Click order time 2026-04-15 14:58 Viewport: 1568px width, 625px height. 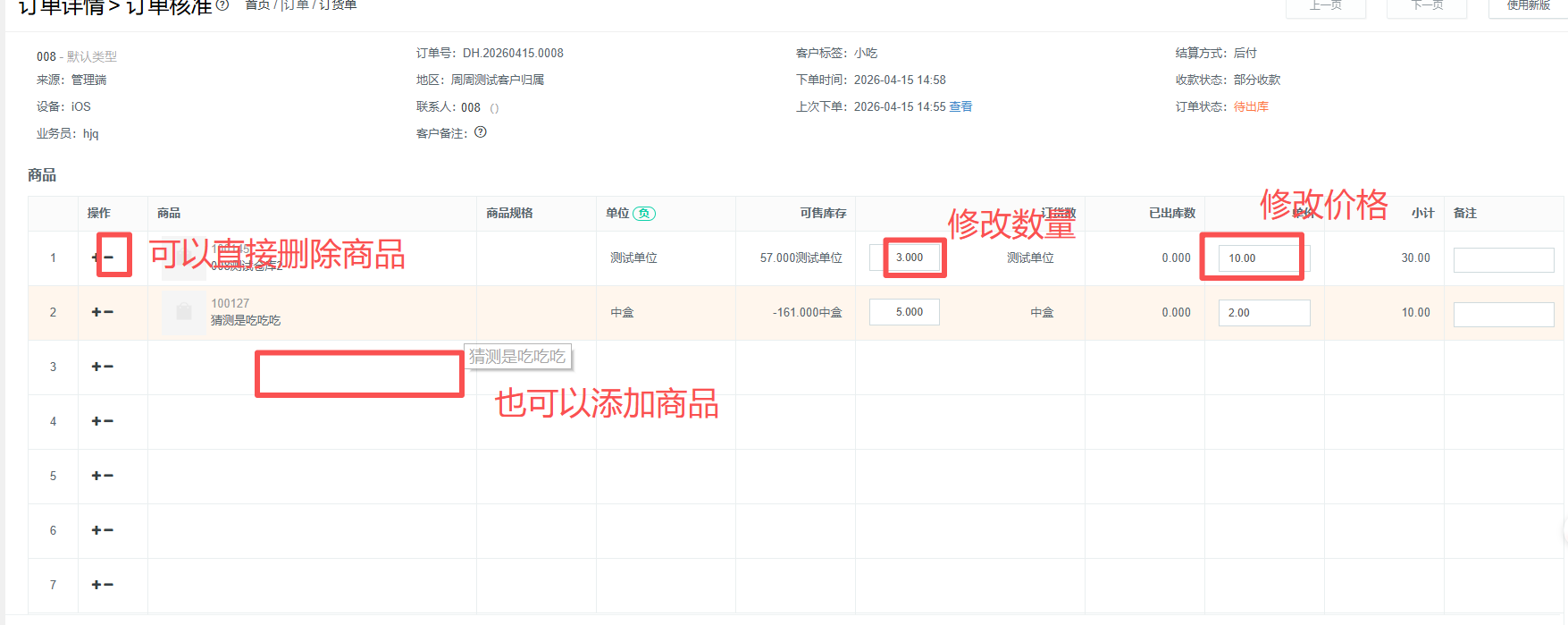[900, 80]
